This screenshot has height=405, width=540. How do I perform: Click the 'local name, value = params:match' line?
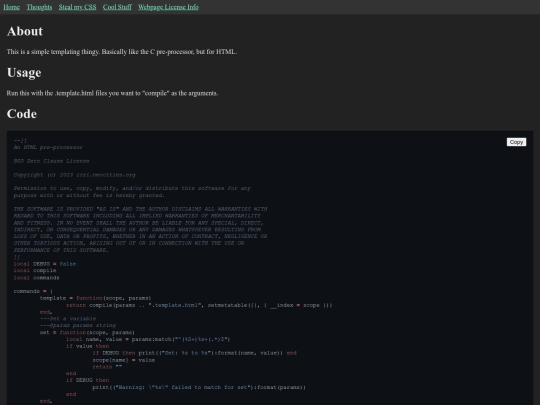click(148, 339)
